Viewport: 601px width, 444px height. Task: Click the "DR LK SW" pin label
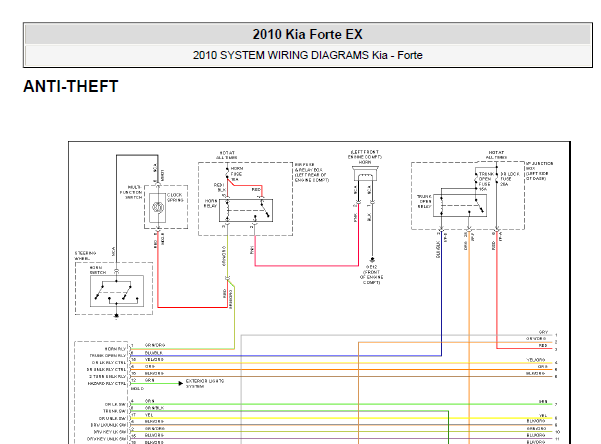click(x=115, y=404)
